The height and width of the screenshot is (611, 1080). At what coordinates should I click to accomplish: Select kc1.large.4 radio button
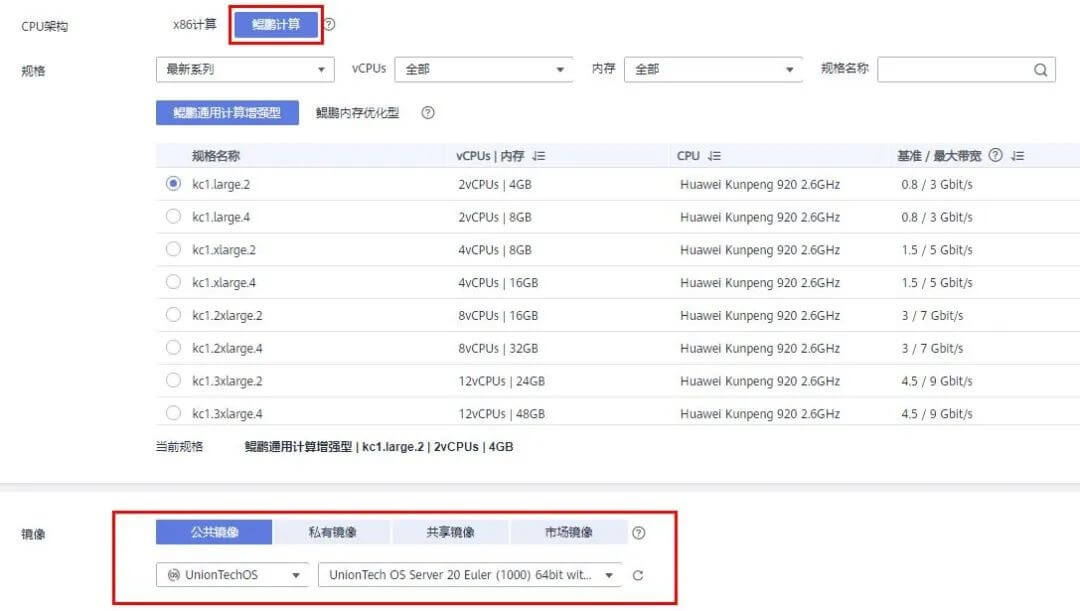tap(174, 216)
